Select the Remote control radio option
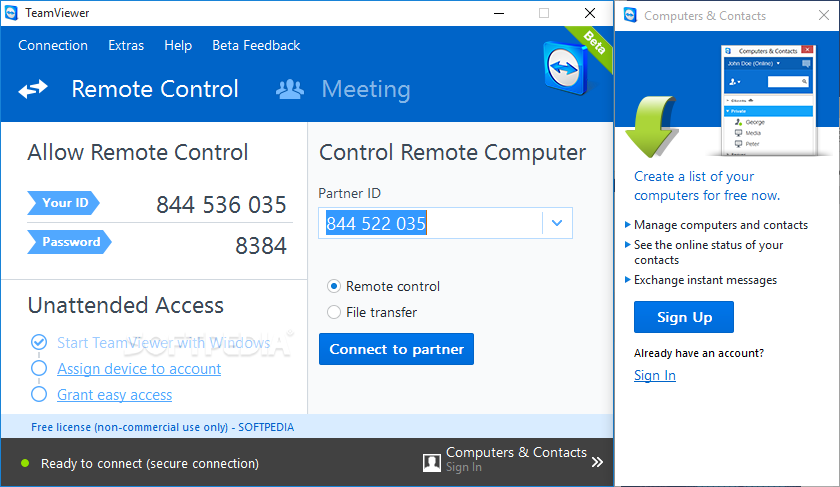The height and width of the screenshot is (487, 840). coord(334,286)
